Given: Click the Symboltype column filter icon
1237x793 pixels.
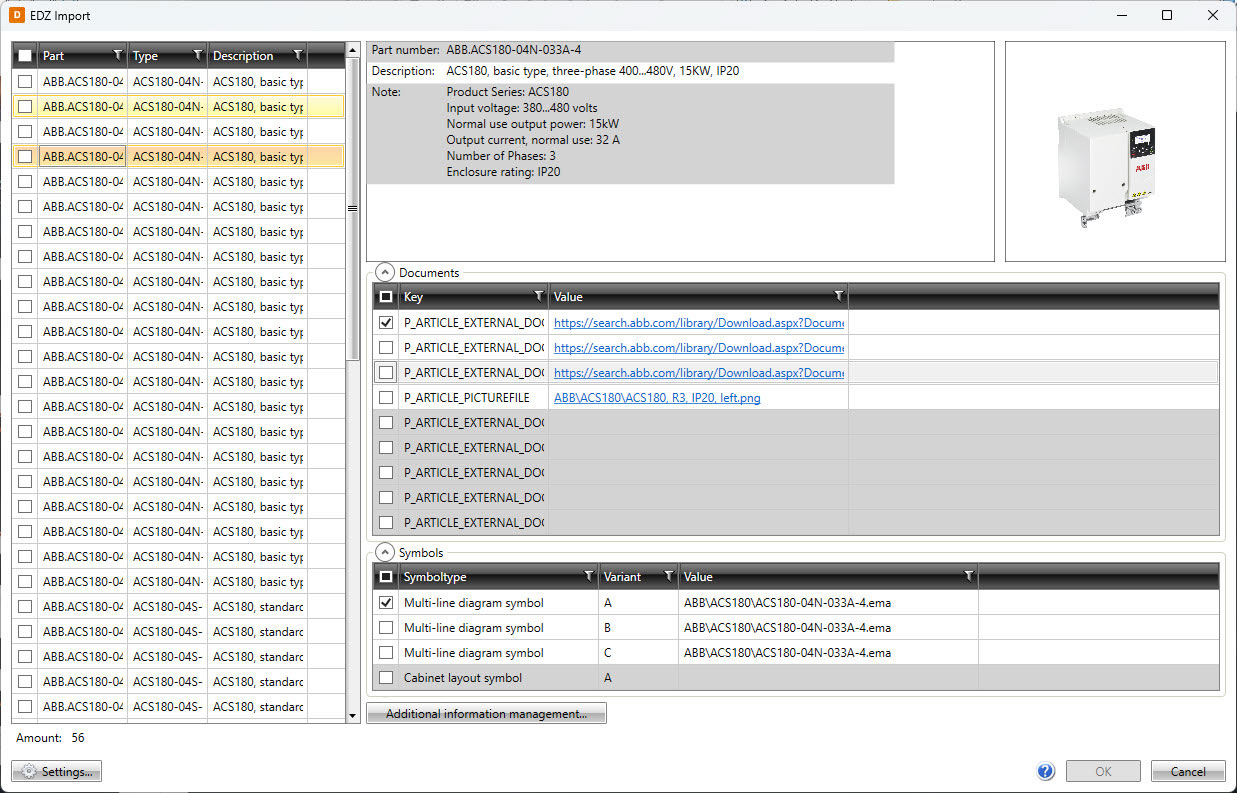Looking at the screenshot, I should [588, 576].
